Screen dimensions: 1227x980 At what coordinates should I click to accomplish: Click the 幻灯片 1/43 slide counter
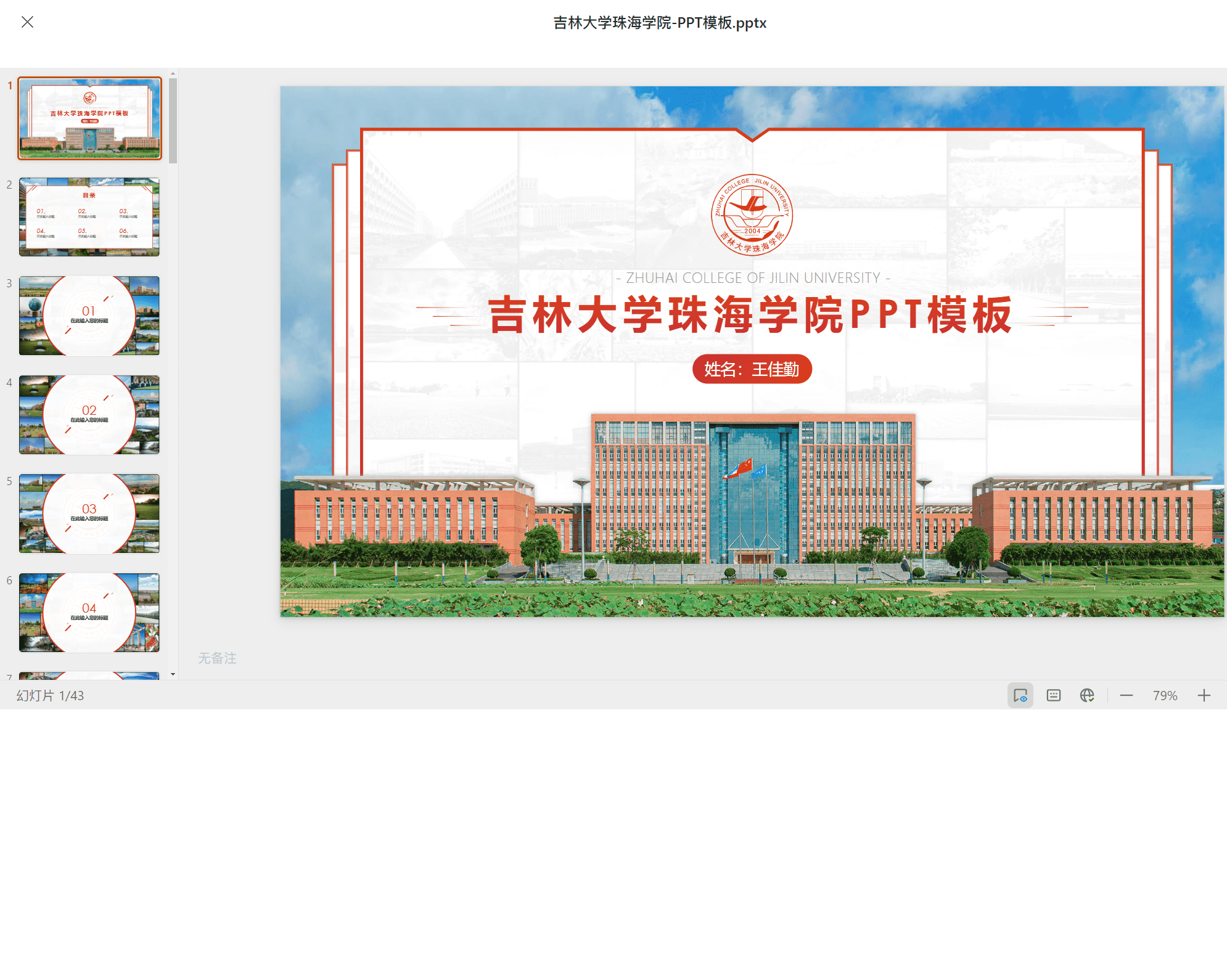(50, 696)
